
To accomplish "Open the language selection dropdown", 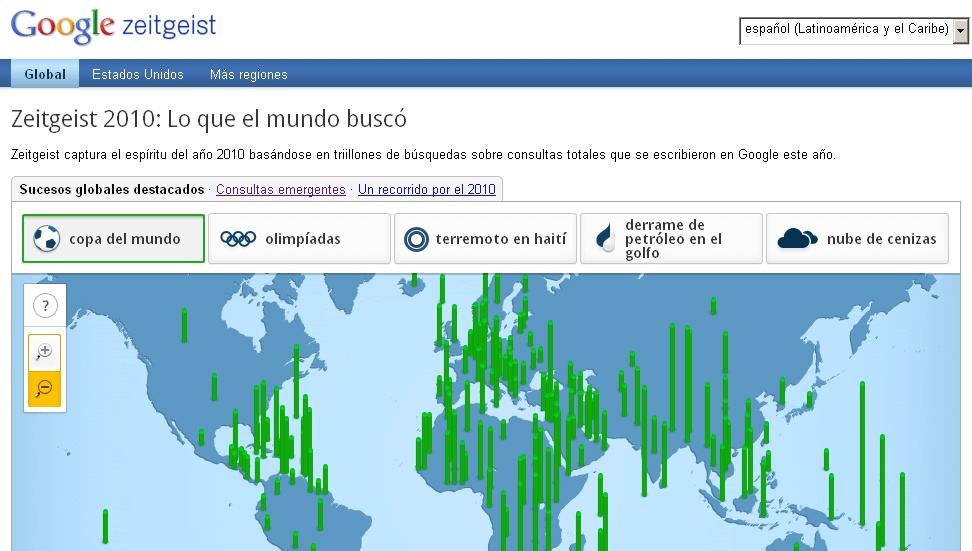I will coord(846,30).
